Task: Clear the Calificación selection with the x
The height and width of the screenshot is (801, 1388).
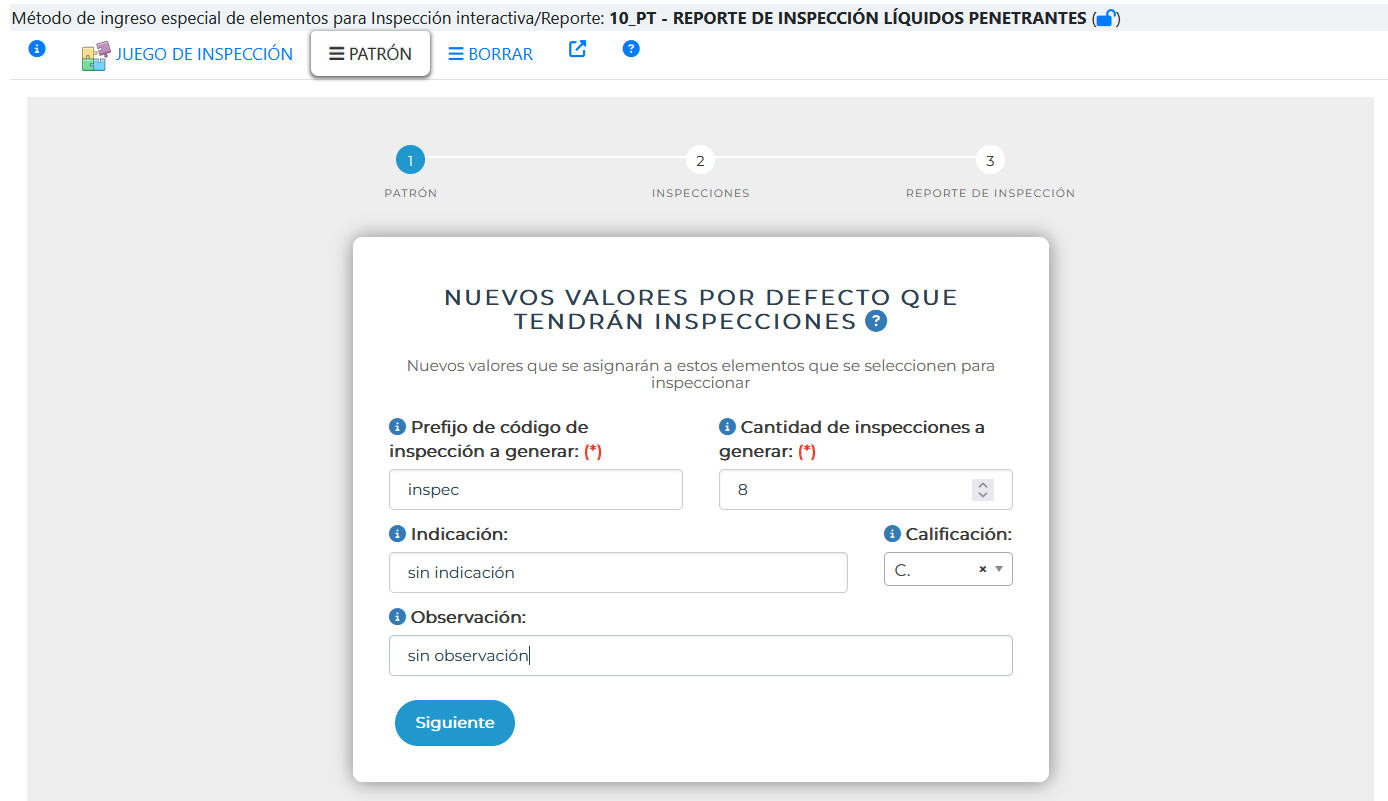Action: coord(982,569)
